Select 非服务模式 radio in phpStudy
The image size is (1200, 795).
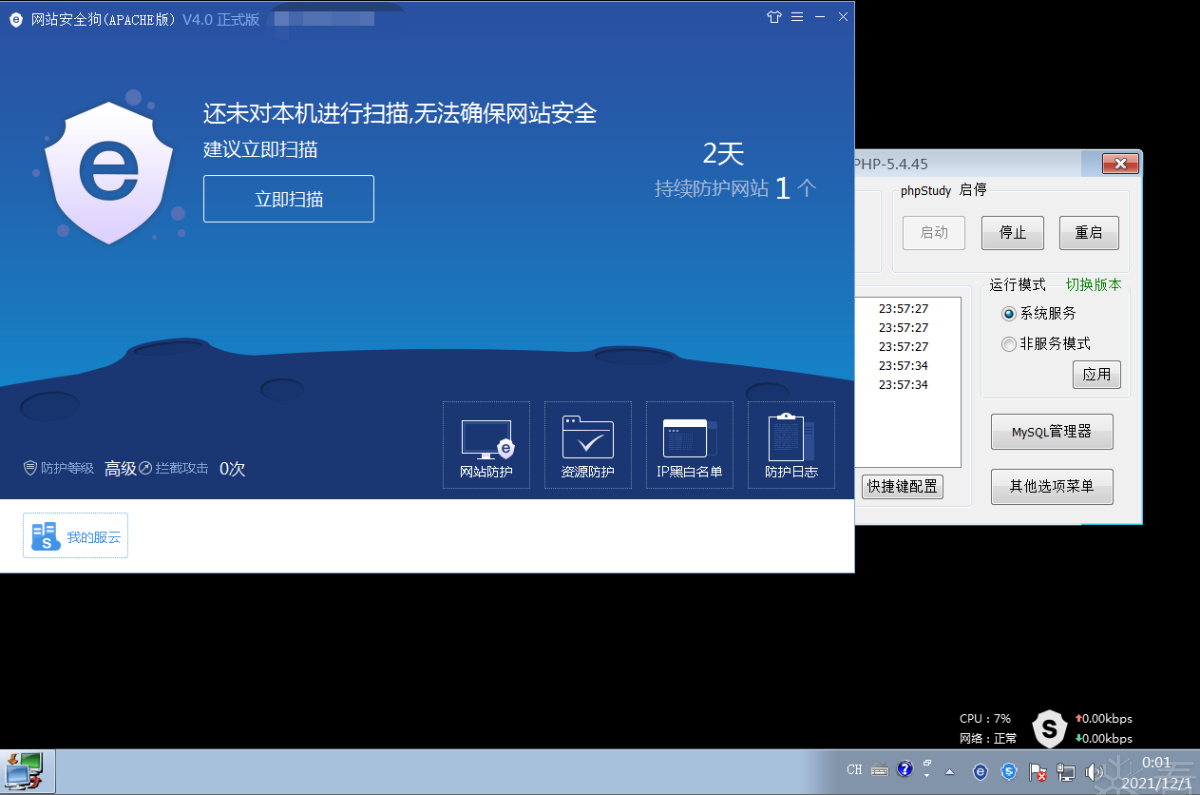(x=1009, y=344)
